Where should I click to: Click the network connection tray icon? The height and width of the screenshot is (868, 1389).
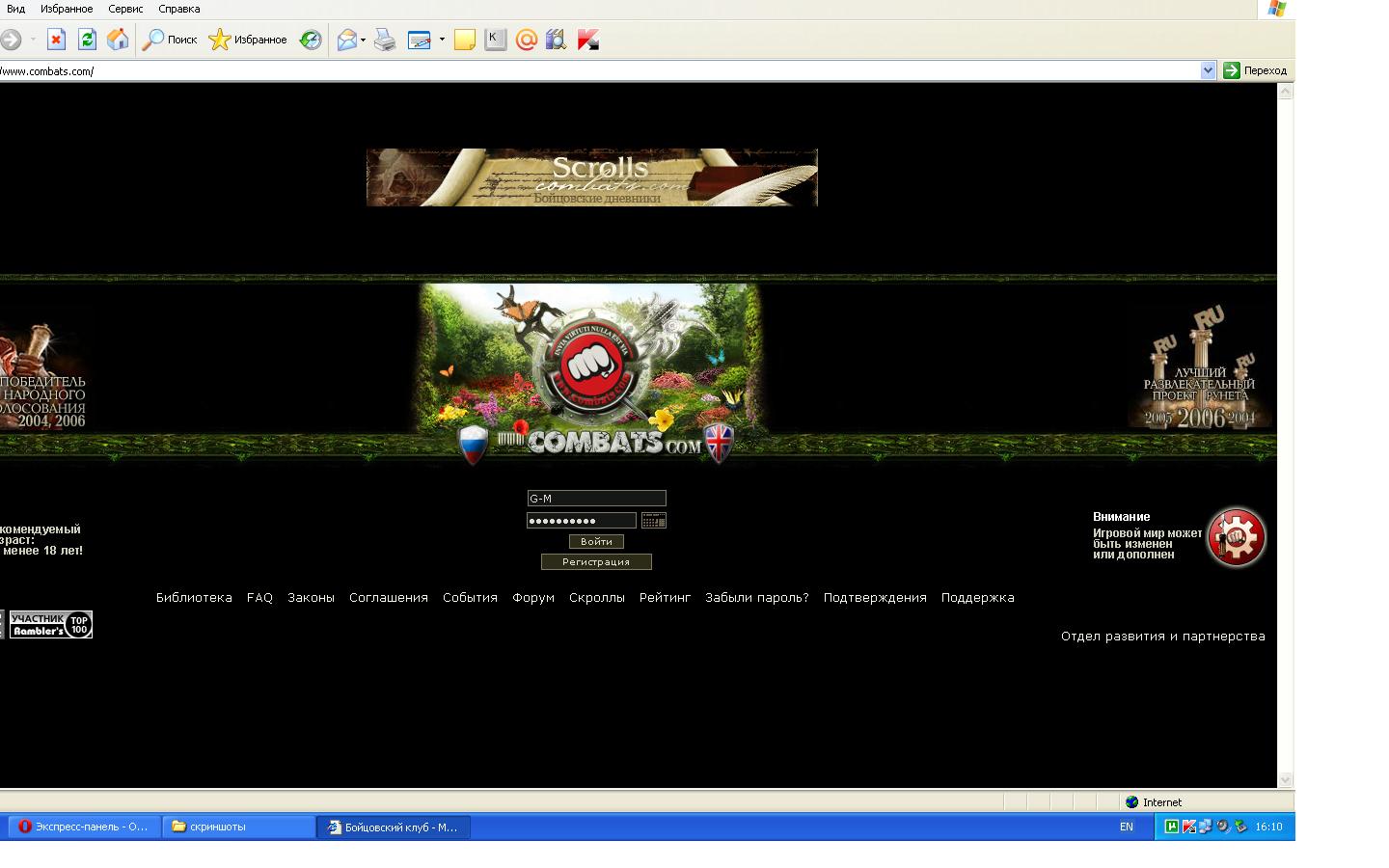1206,827
